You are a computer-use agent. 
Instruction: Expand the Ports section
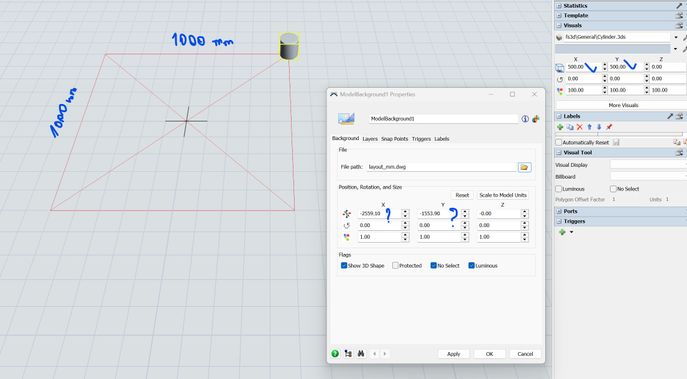[x=559, y=211]
